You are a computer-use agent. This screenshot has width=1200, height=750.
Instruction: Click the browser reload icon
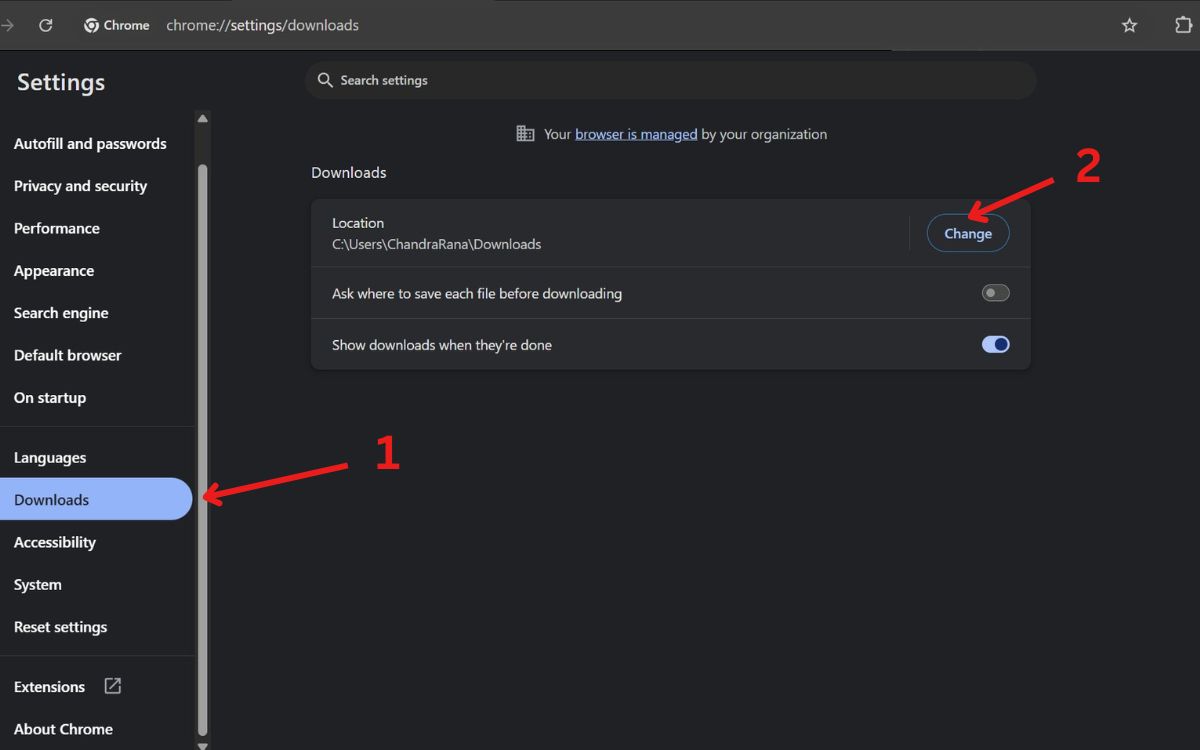(x=45, y=26)
